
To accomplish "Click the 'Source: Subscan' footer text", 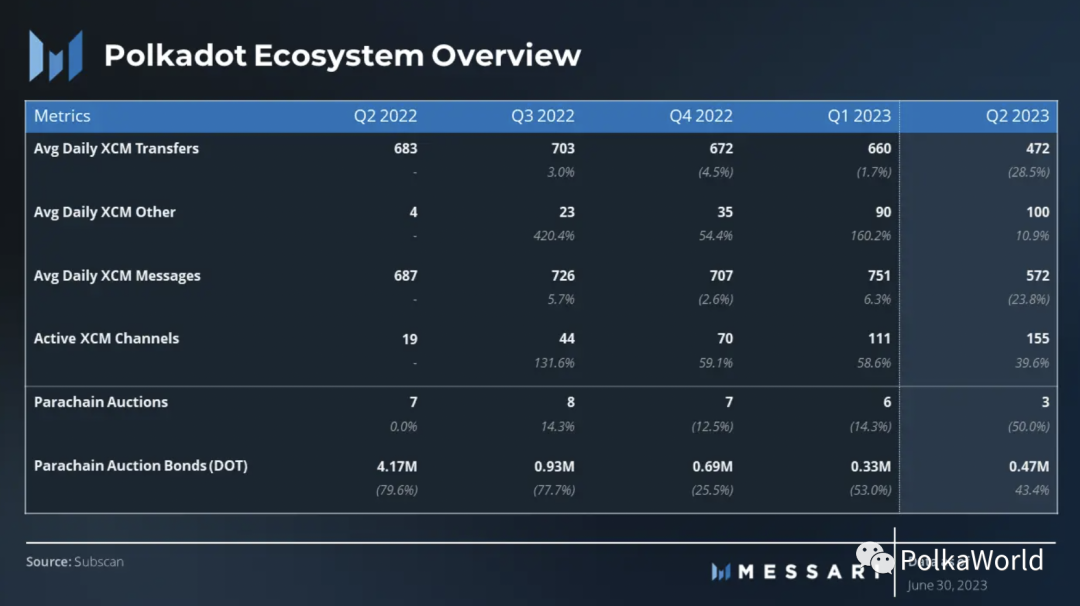I will [75, 562].
